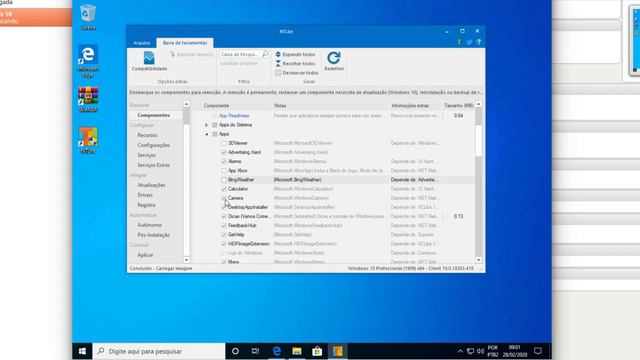Uncheck the Advertising.Xaml checkbox
The image size is (640, 360).
pos(224,152)
